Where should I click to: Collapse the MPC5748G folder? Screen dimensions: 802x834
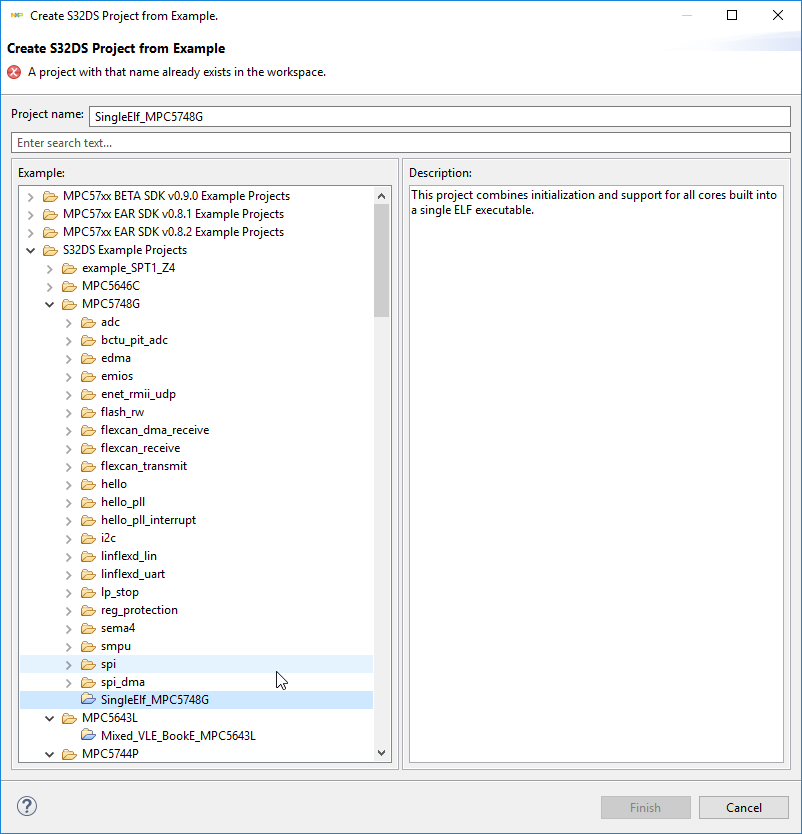pos(49,304)
